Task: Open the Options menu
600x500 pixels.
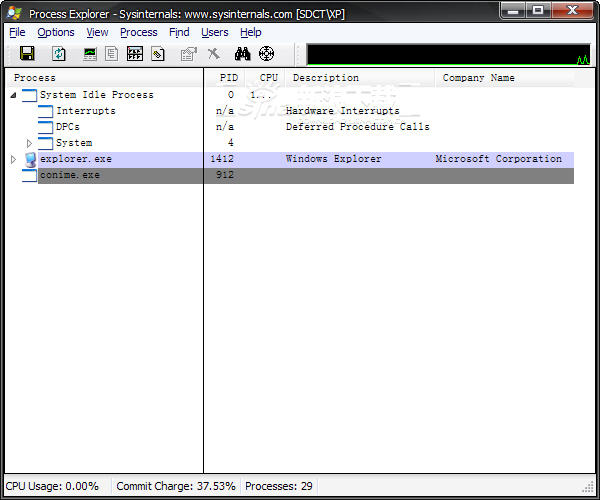Action: (56, 33)
